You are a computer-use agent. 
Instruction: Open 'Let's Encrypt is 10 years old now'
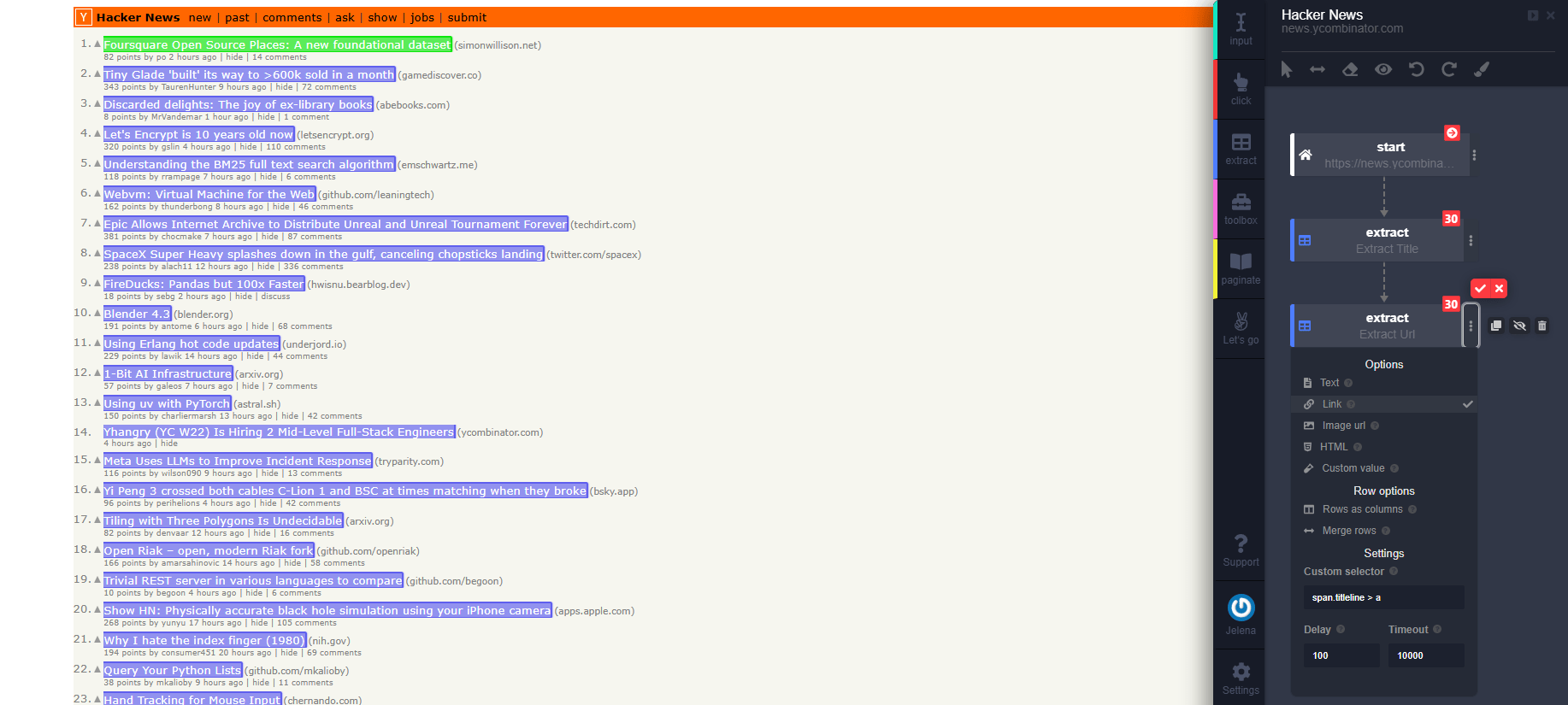coord(198,134)
